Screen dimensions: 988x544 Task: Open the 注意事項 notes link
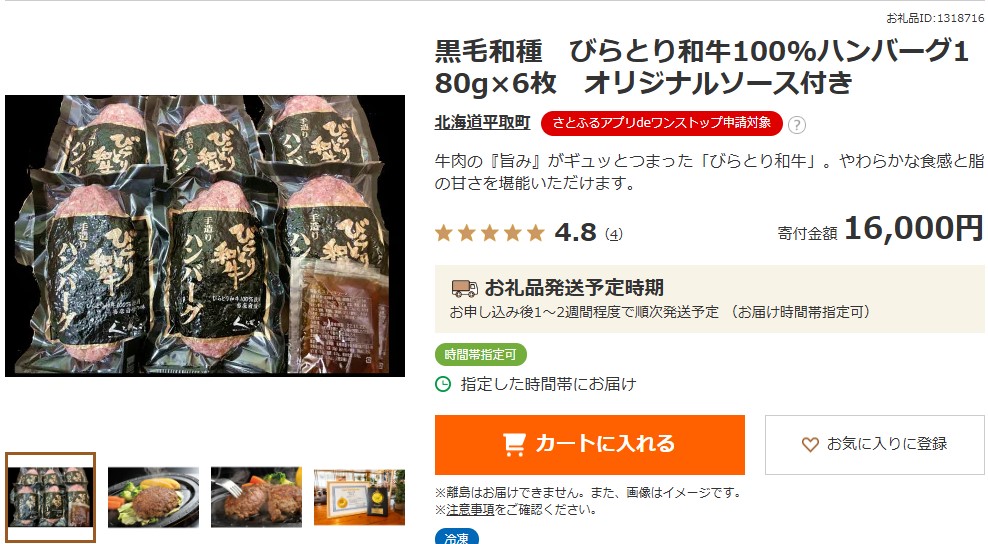(470, 509)
